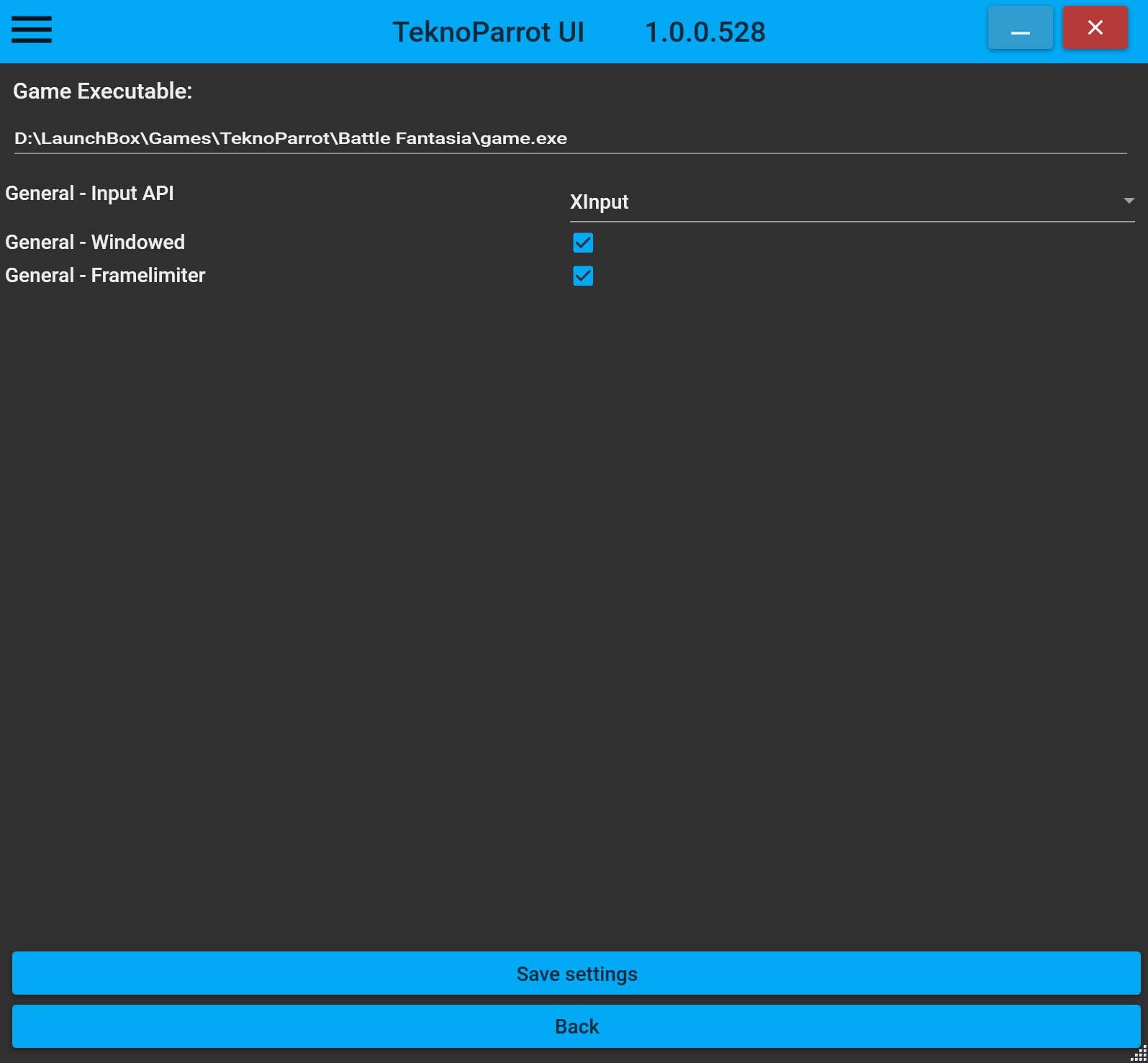1148x1063 pixels.
Task: Open the Input API dropdown showing XInput
Action: click(x=852, y=202)
